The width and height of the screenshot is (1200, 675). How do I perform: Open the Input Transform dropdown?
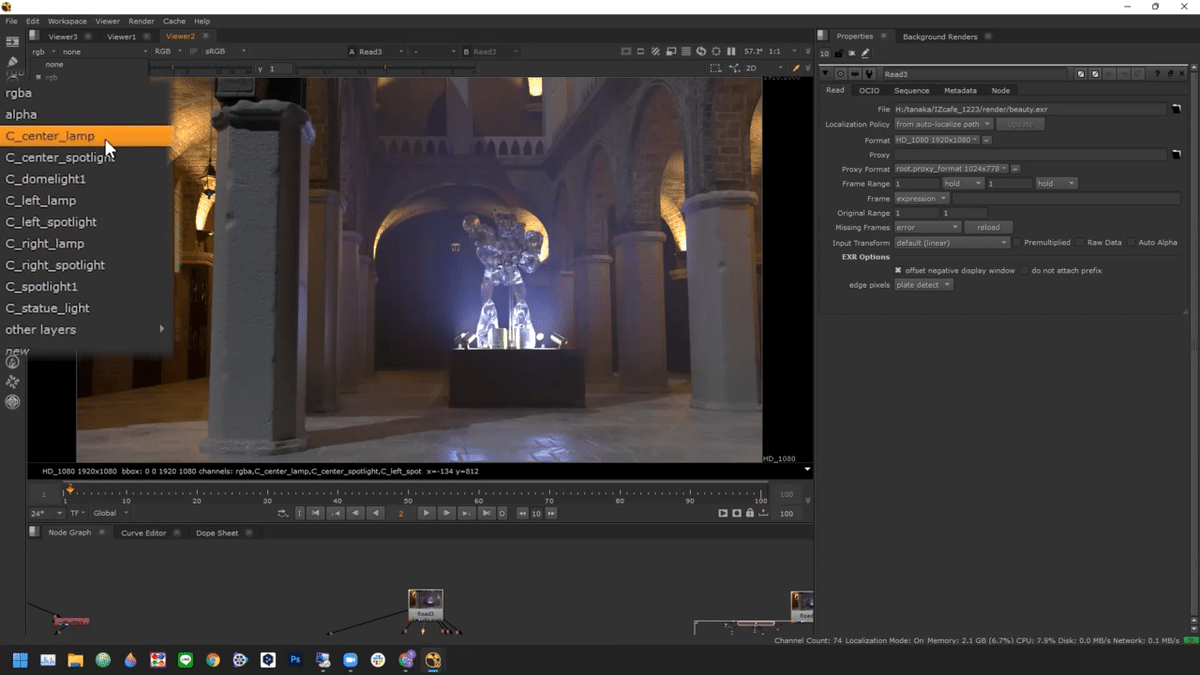(x=951, y=243)
